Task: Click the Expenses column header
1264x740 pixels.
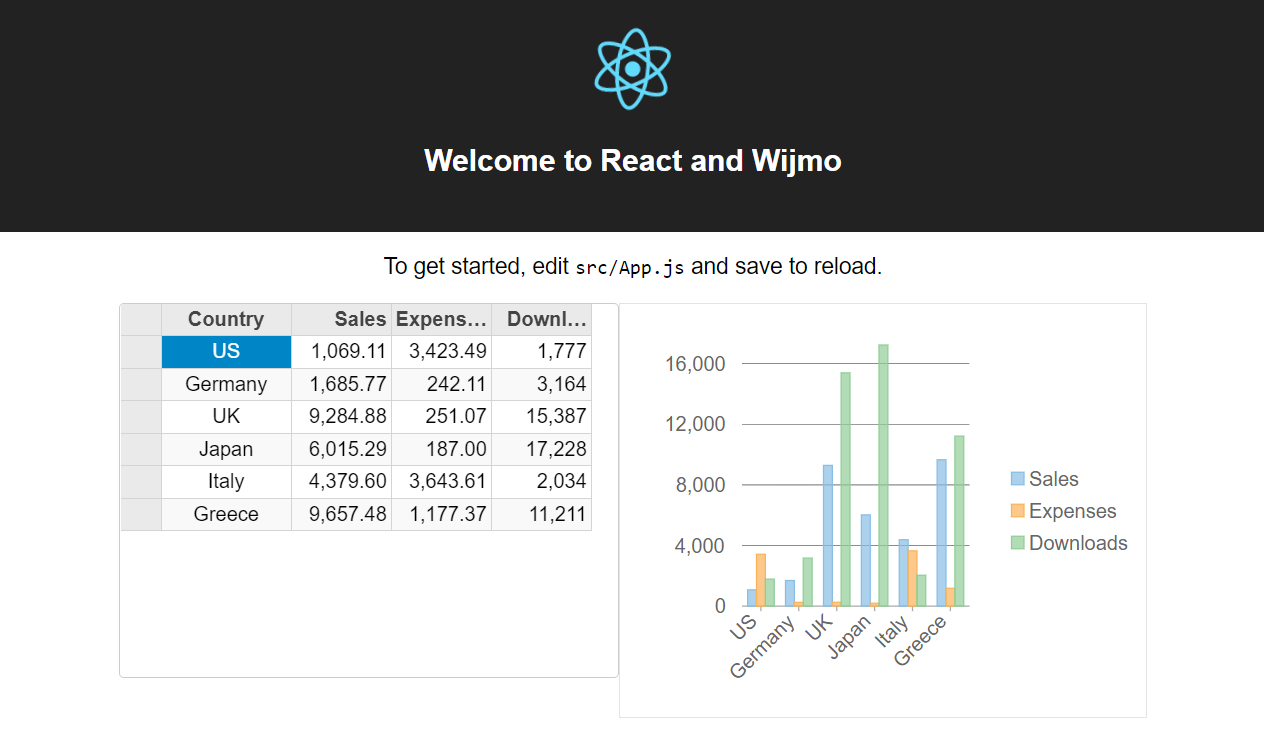Action: [441, 319]
